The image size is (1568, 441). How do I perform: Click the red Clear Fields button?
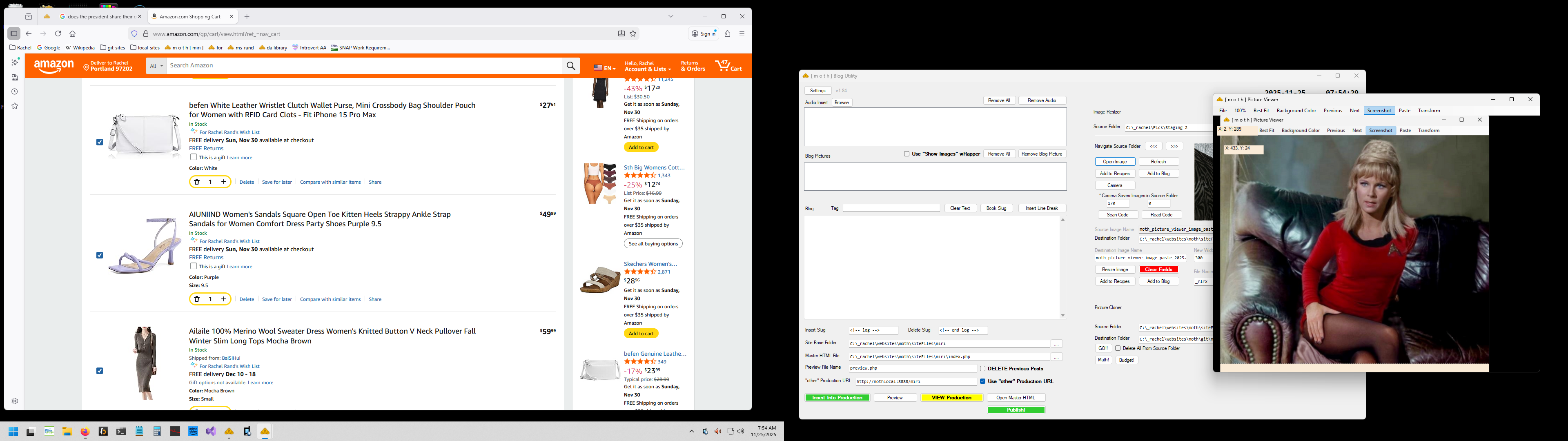click(1158, 270)
